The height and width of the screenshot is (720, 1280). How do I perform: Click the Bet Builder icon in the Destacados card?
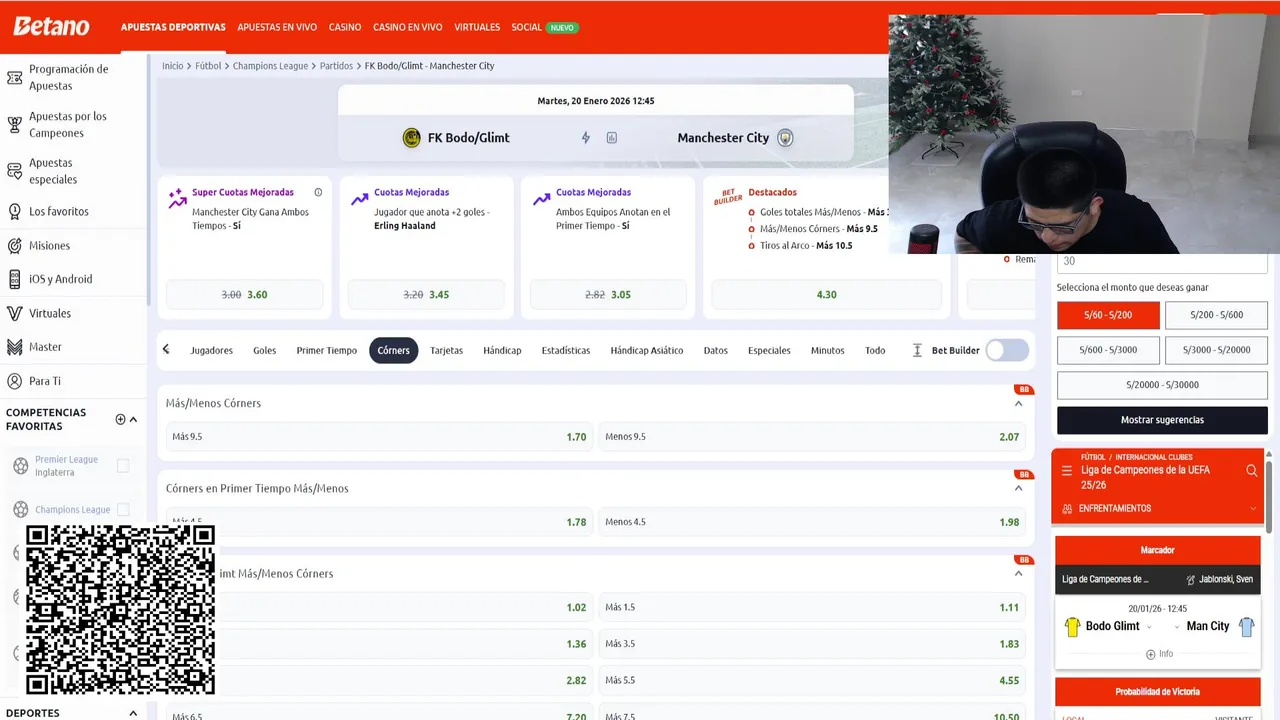pyautogui.click(x=728, y=197)
